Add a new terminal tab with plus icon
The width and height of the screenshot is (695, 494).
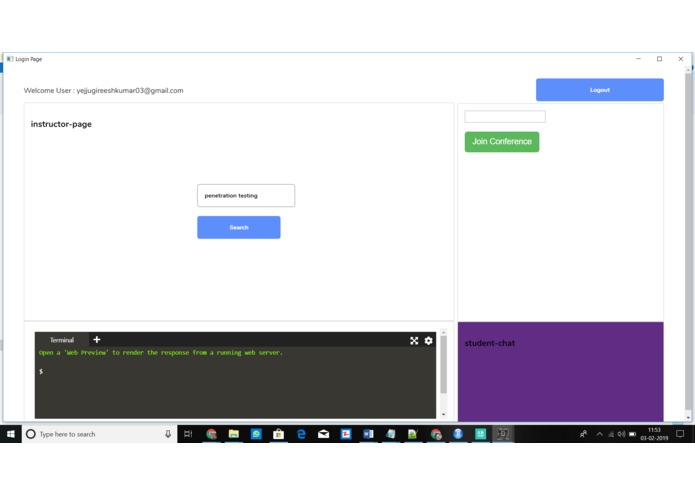point(97,340)
